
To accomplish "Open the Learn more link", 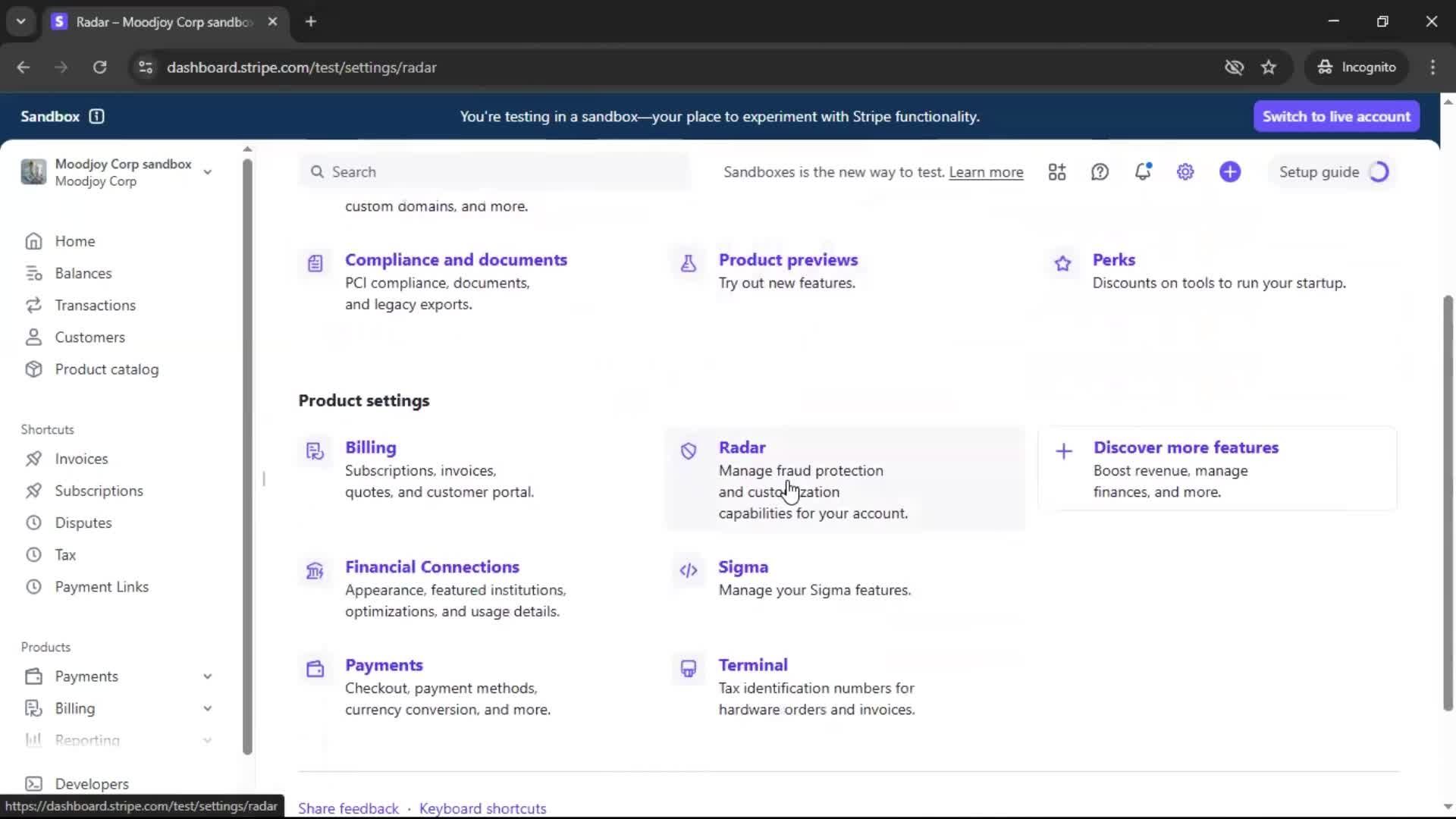I will pyautogui.click(x=986, y=172).
